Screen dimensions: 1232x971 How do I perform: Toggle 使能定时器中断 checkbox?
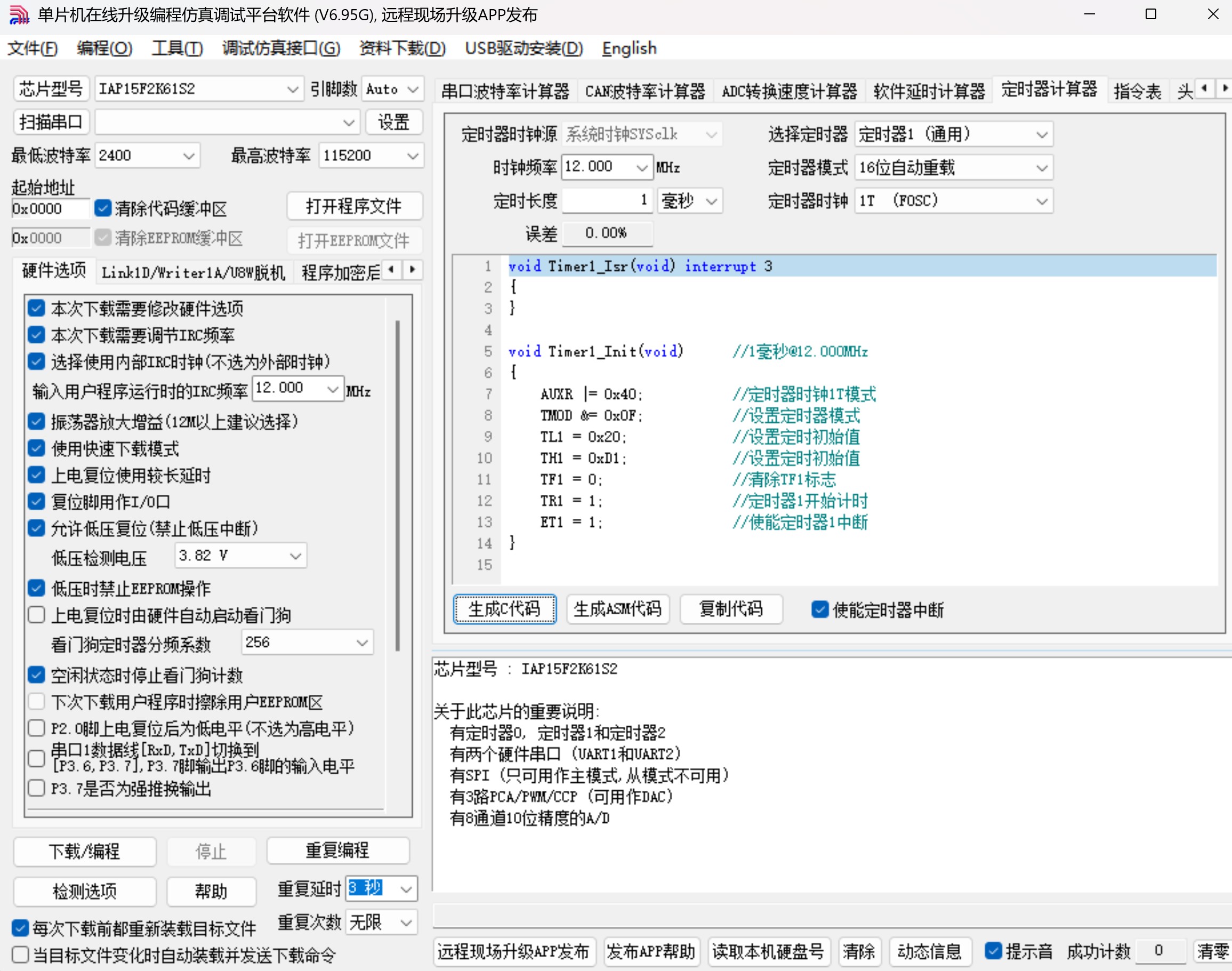pyautogui.click(x=820, y=609)
